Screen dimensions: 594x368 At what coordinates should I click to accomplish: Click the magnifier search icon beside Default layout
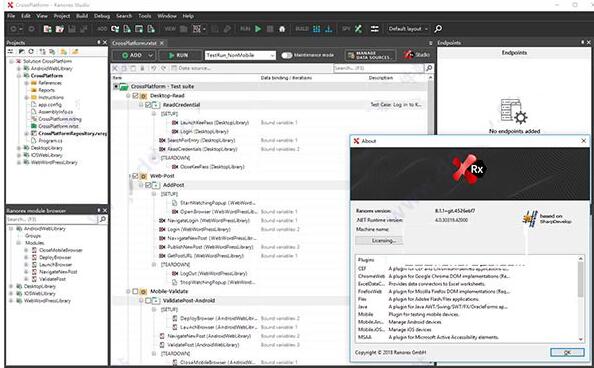(x=438, y=29)
